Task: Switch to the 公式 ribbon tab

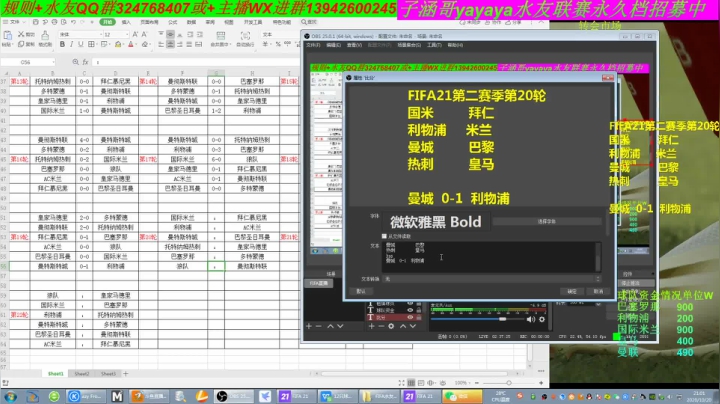Action: pos(173,22)
